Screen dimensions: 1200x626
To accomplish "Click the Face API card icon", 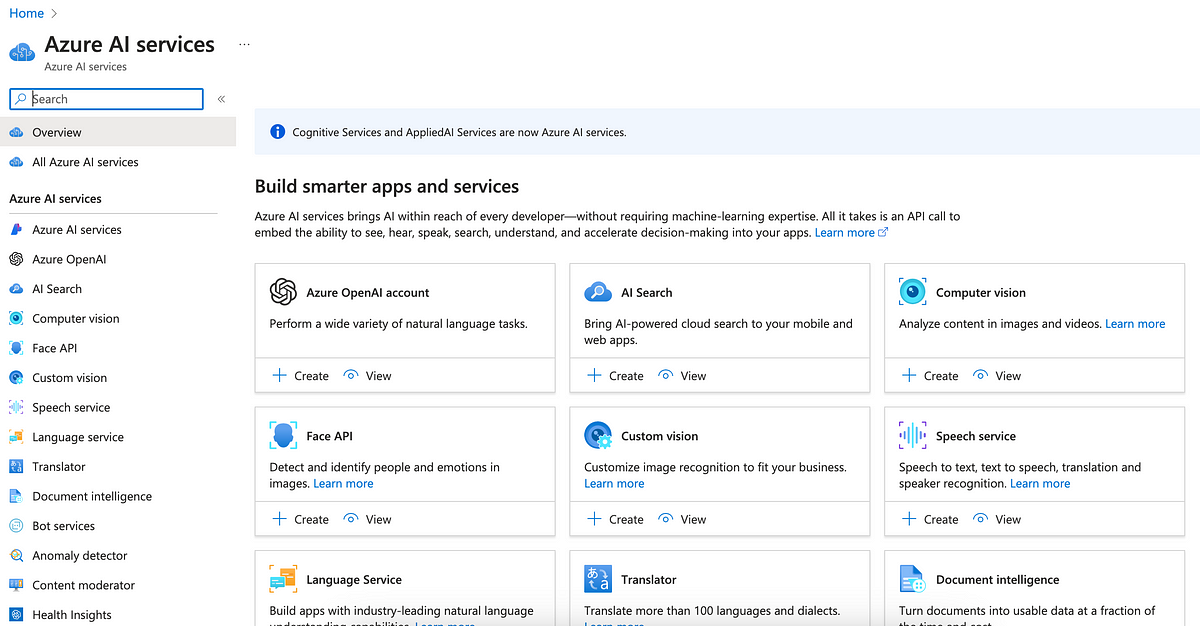I will coord(284,435).
